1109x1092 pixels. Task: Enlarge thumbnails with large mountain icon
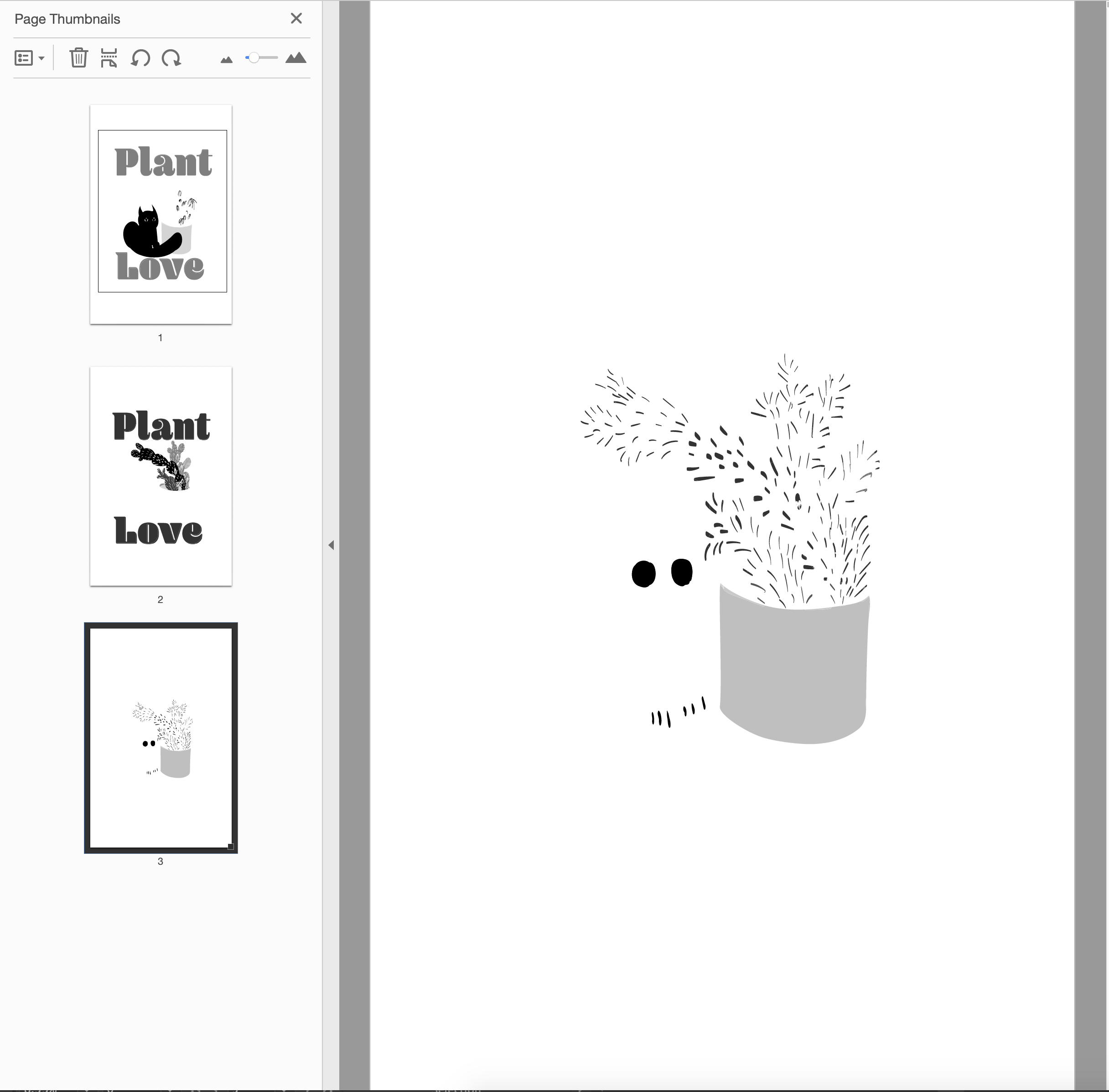tap(295, 58)
